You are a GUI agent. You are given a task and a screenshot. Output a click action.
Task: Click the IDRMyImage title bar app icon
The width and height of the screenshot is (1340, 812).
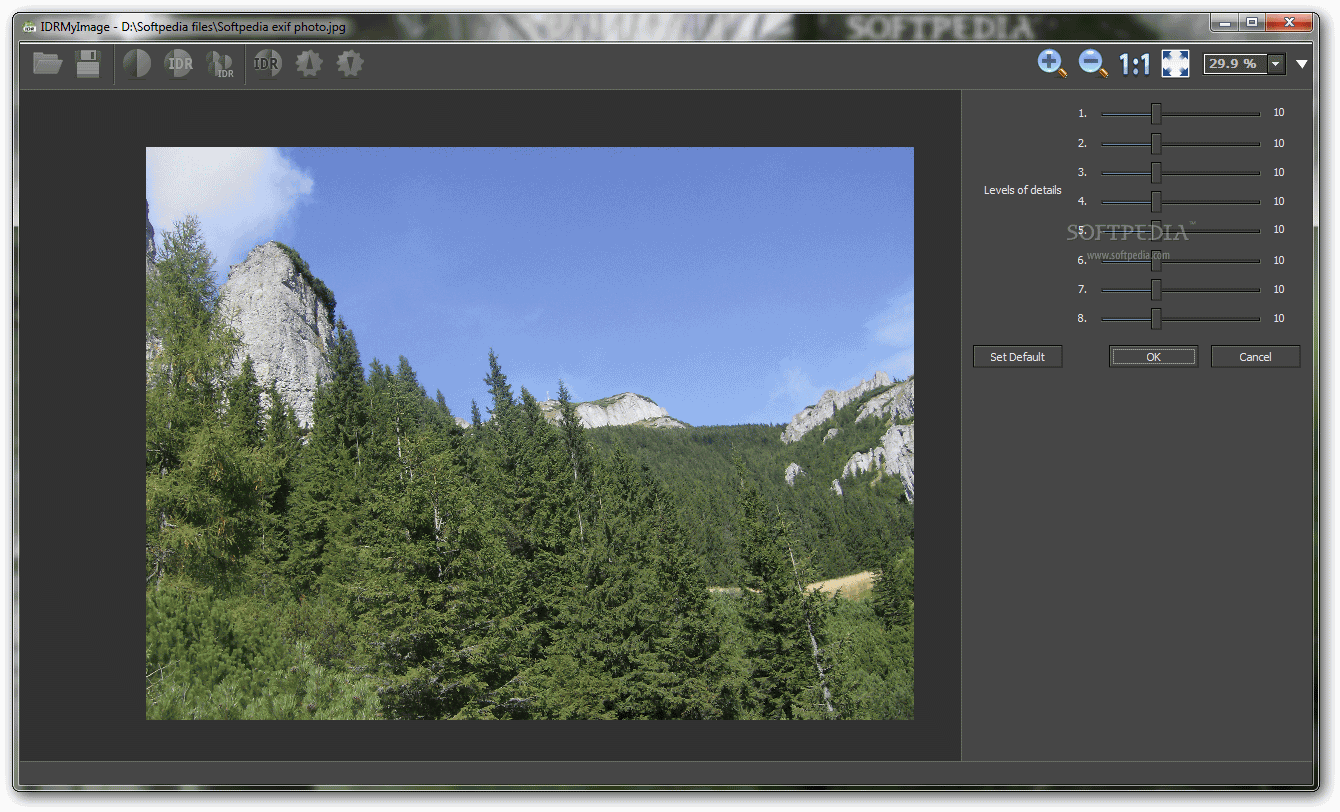coord(29,27)
